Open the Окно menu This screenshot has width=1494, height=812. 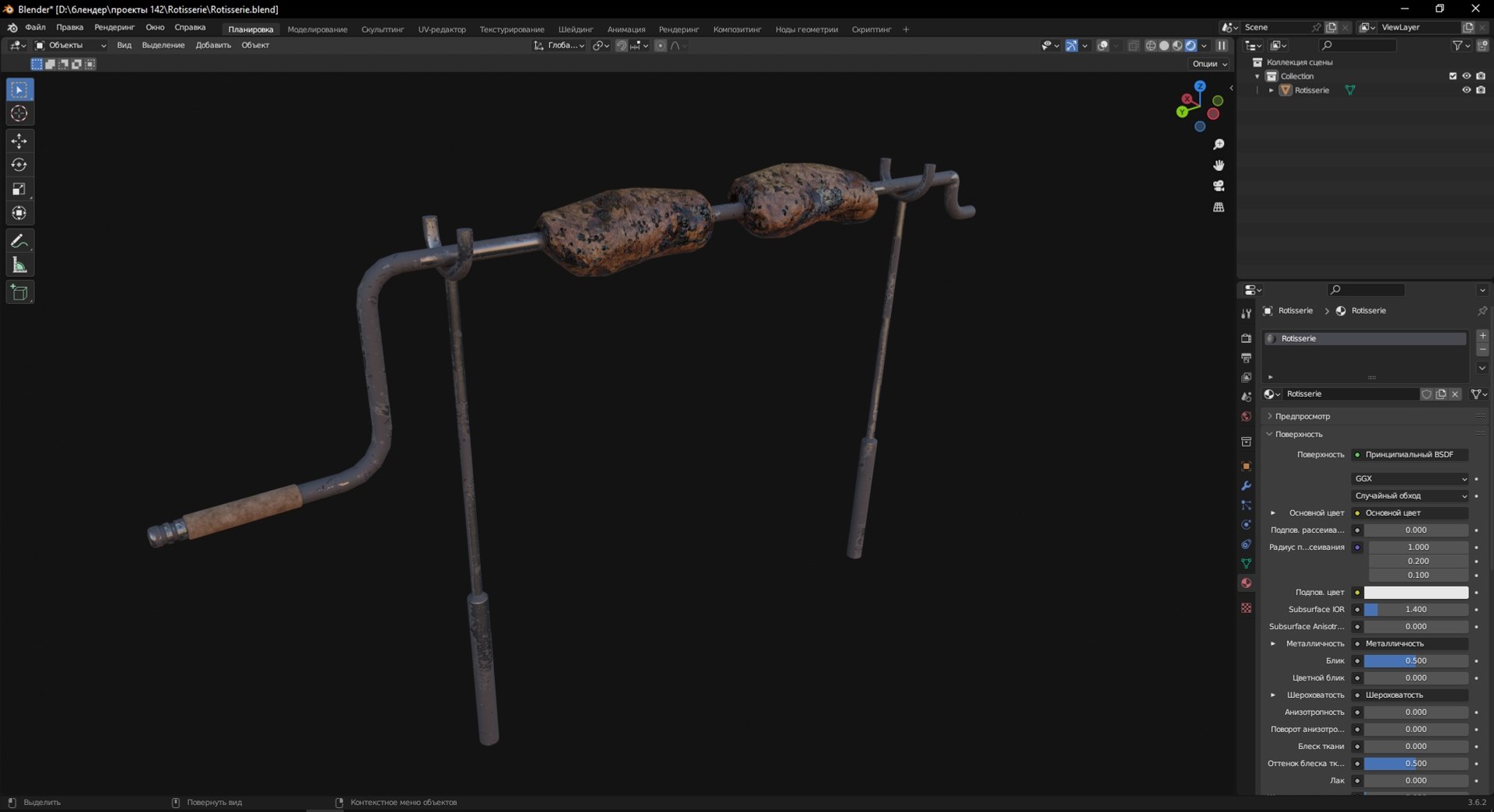(x=155, y=27)
